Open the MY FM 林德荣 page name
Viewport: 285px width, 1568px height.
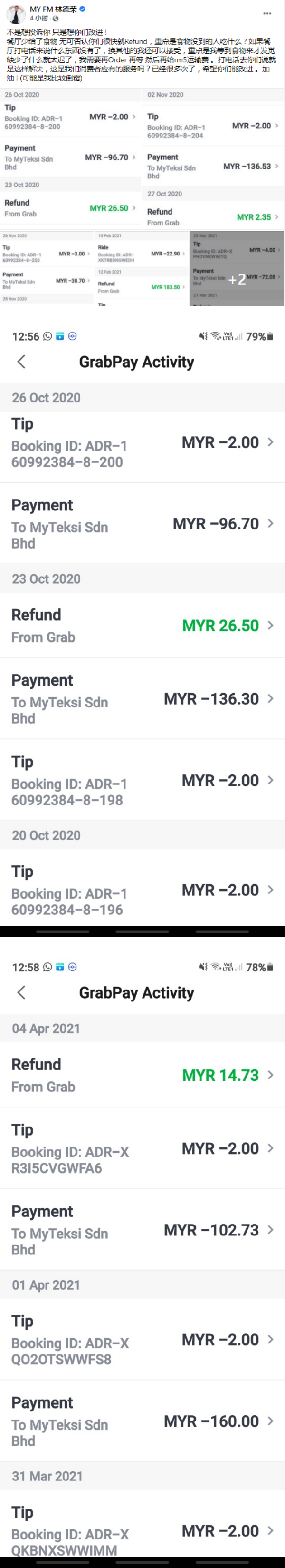coord(54,9)
